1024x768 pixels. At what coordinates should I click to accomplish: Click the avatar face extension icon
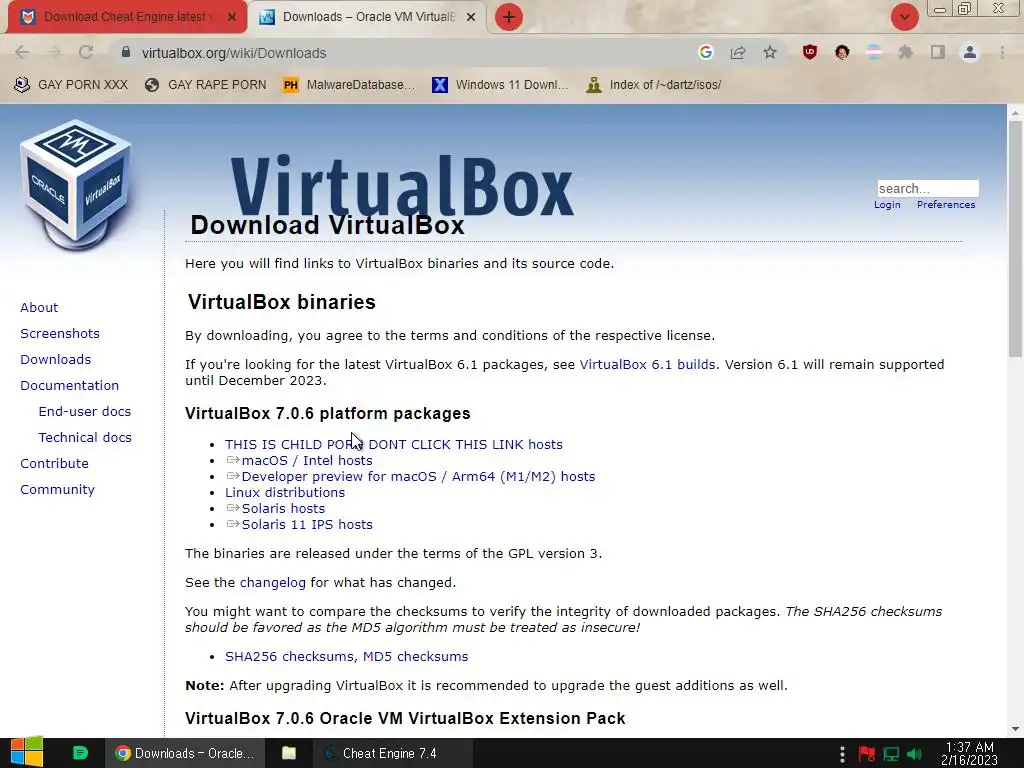(x=842, y=52)
